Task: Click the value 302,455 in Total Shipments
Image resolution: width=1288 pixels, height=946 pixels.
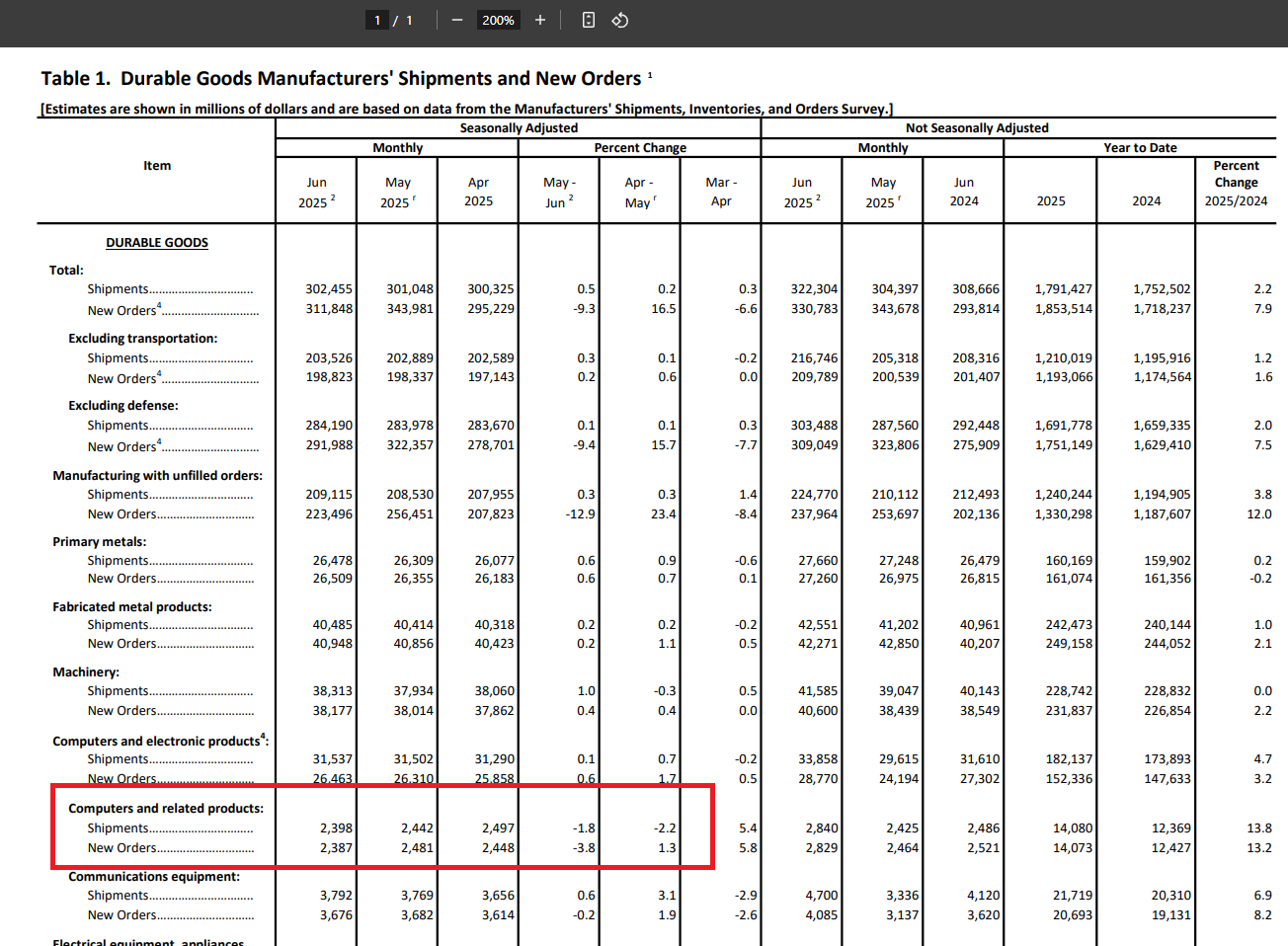Action: click(329, 289)
